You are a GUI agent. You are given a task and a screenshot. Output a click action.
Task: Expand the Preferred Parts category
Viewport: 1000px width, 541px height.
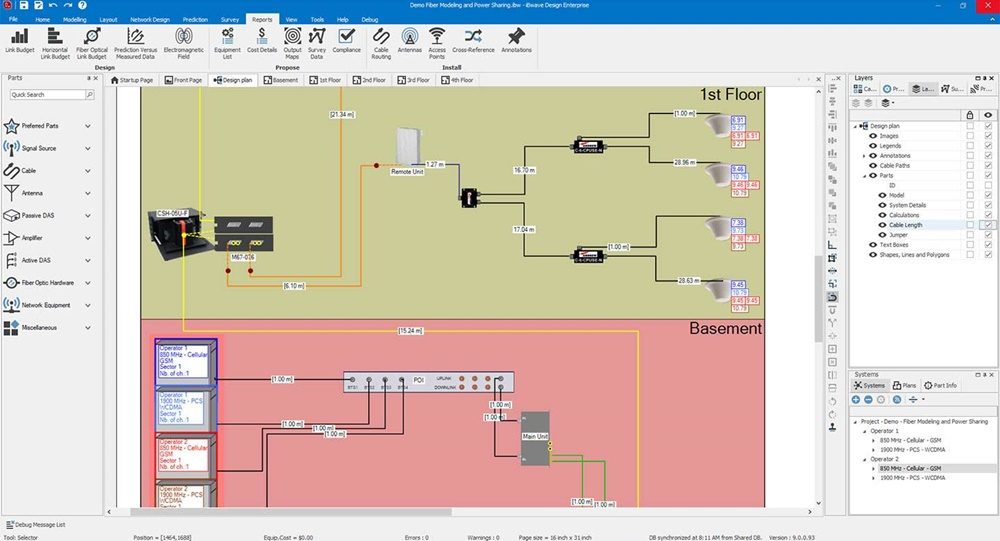(x=88, y=126)
